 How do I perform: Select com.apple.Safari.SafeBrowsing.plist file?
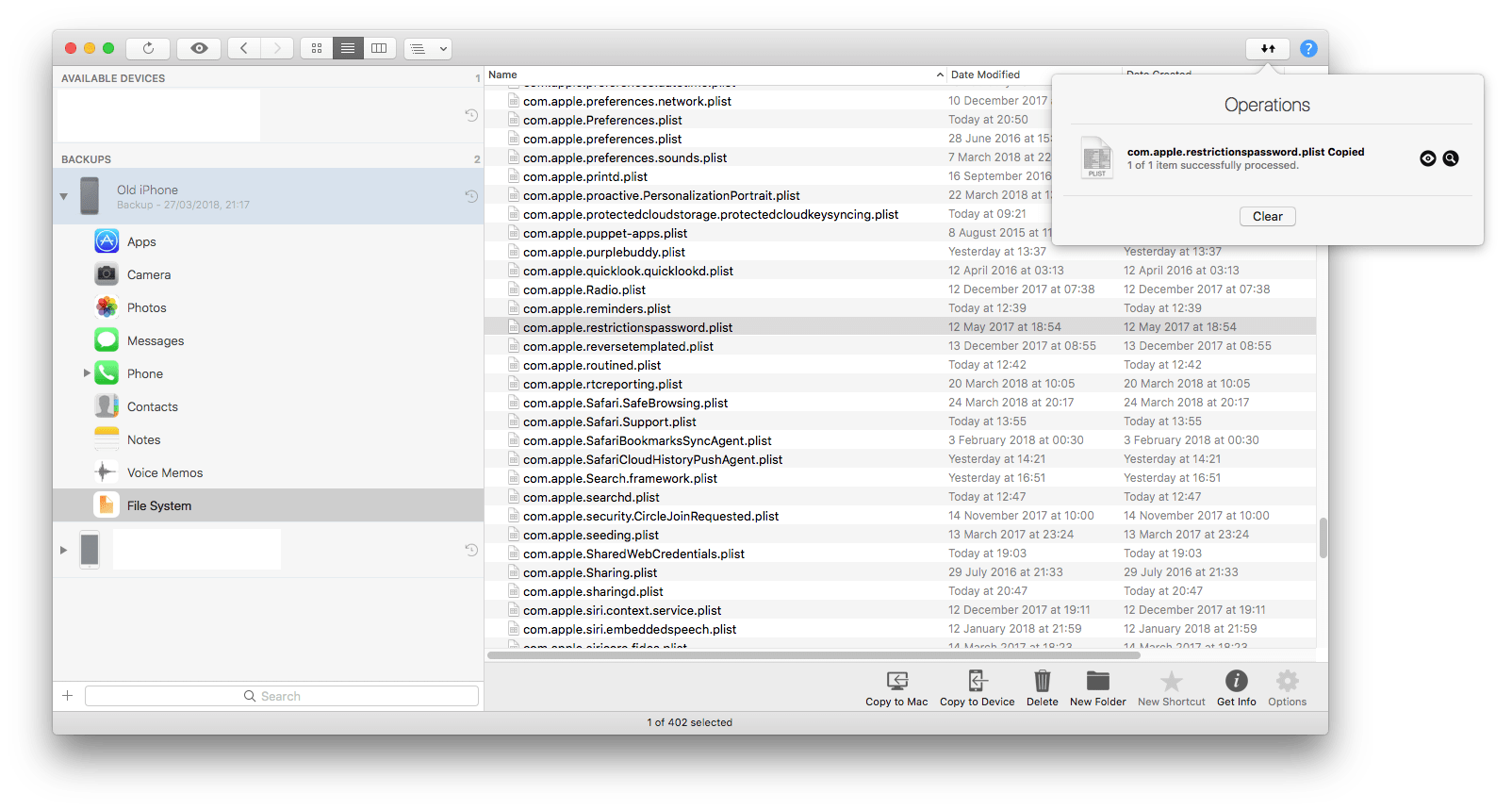625,403
